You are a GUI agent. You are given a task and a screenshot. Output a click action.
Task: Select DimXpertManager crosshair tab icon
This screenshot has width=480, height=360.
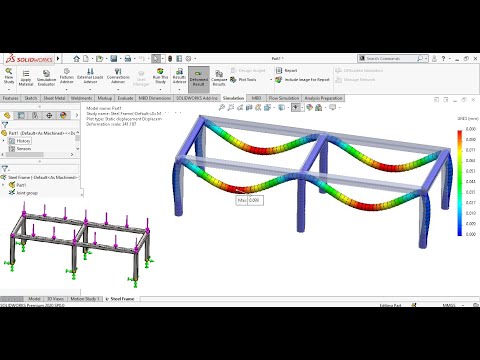click(x=49, y=115)
